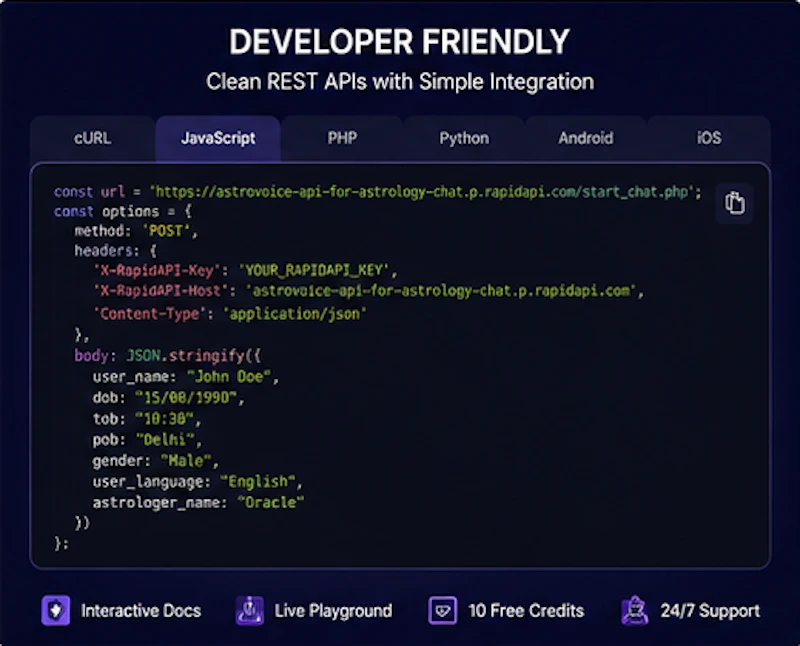
Task: Click the Interactive Docs shield icon
Action: [56, 610]
